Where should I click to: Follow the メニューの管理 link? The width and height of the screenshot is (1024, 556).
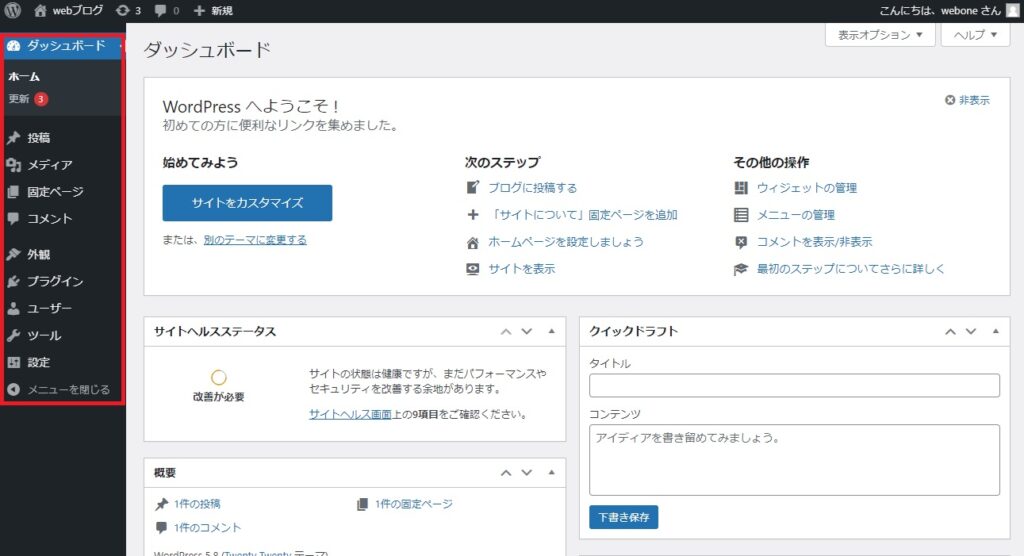pyautogui.click(x=795, y=214)
